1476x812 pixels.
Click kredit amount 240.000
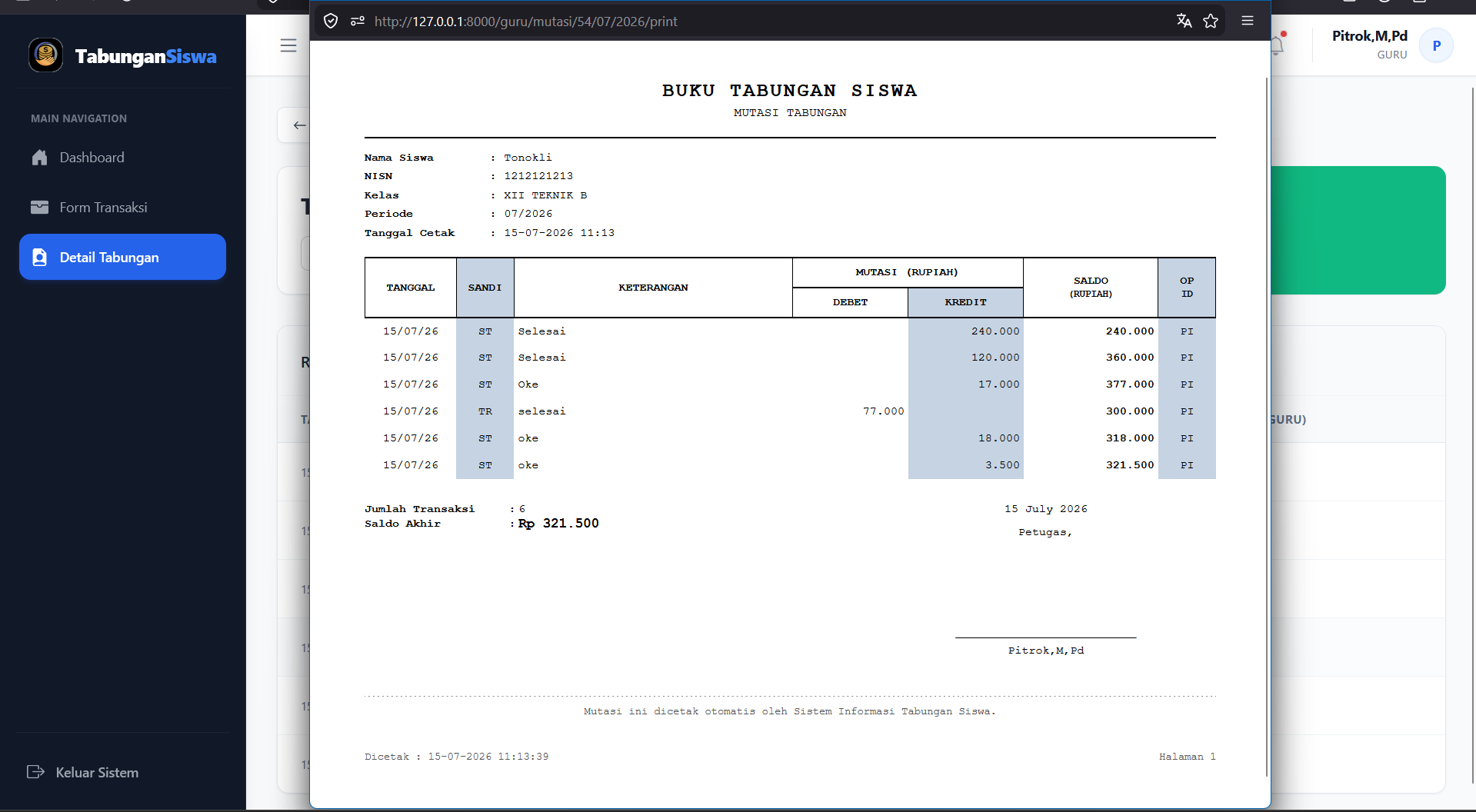[x=995, y=331]
